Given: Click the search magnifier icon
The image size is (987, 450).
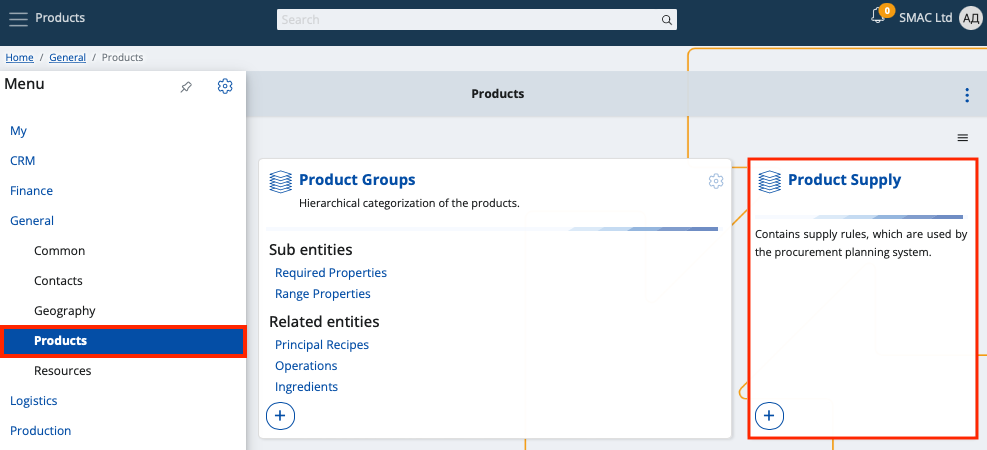Looking at the screenshot, I should (667, 20).
